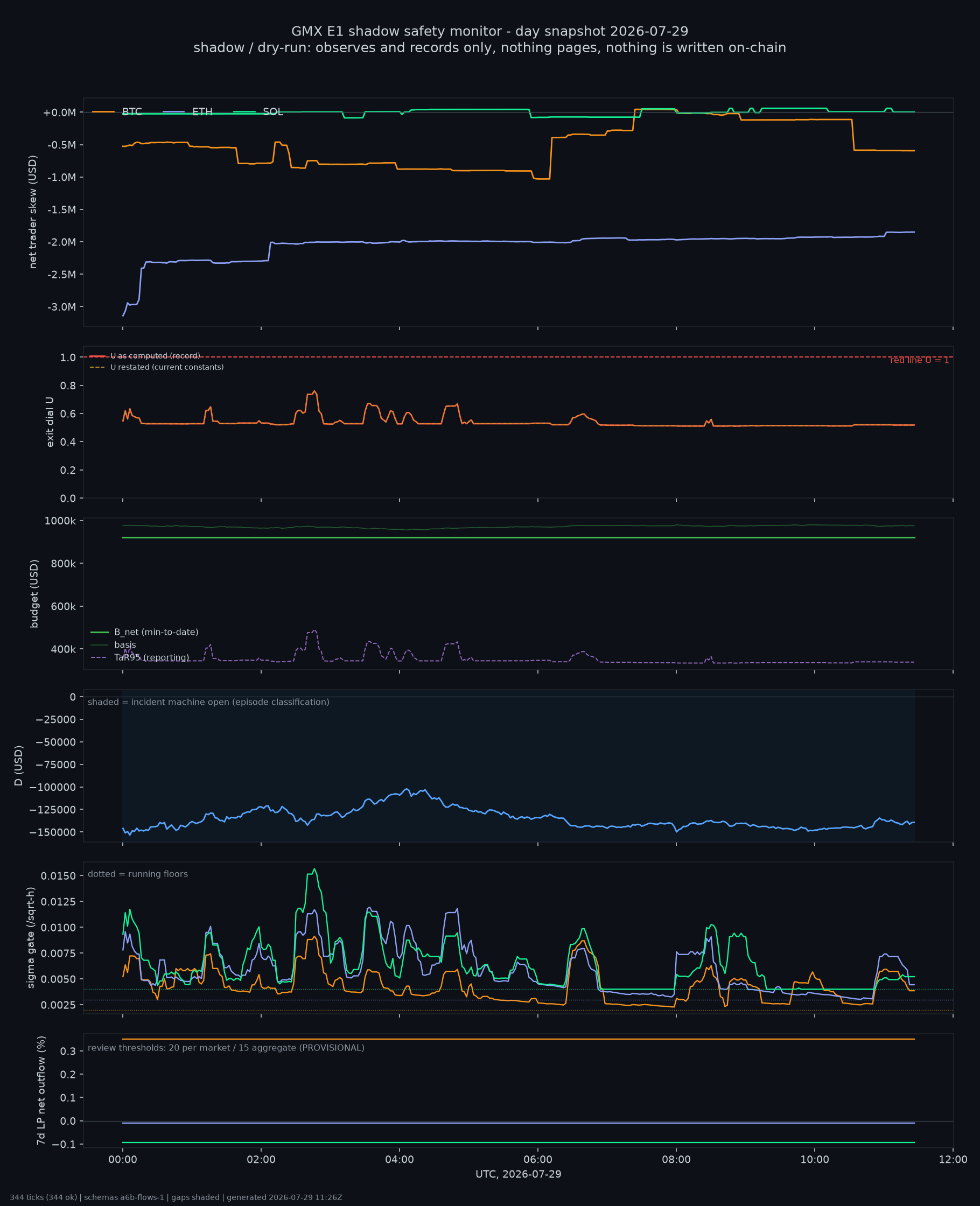Click the 'B_net (min-to-date)' legend entry
This screenshot has width=980, height=1206.
(144, 632)
